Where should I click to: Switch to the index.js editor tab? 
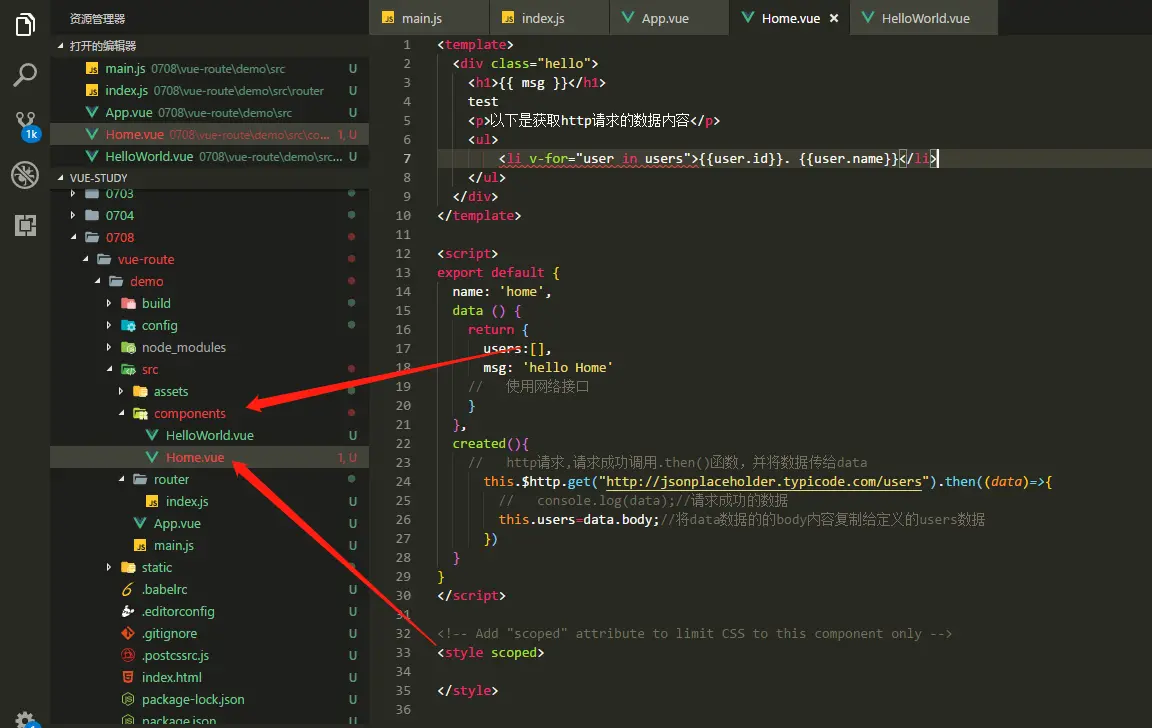coord(549,18)
